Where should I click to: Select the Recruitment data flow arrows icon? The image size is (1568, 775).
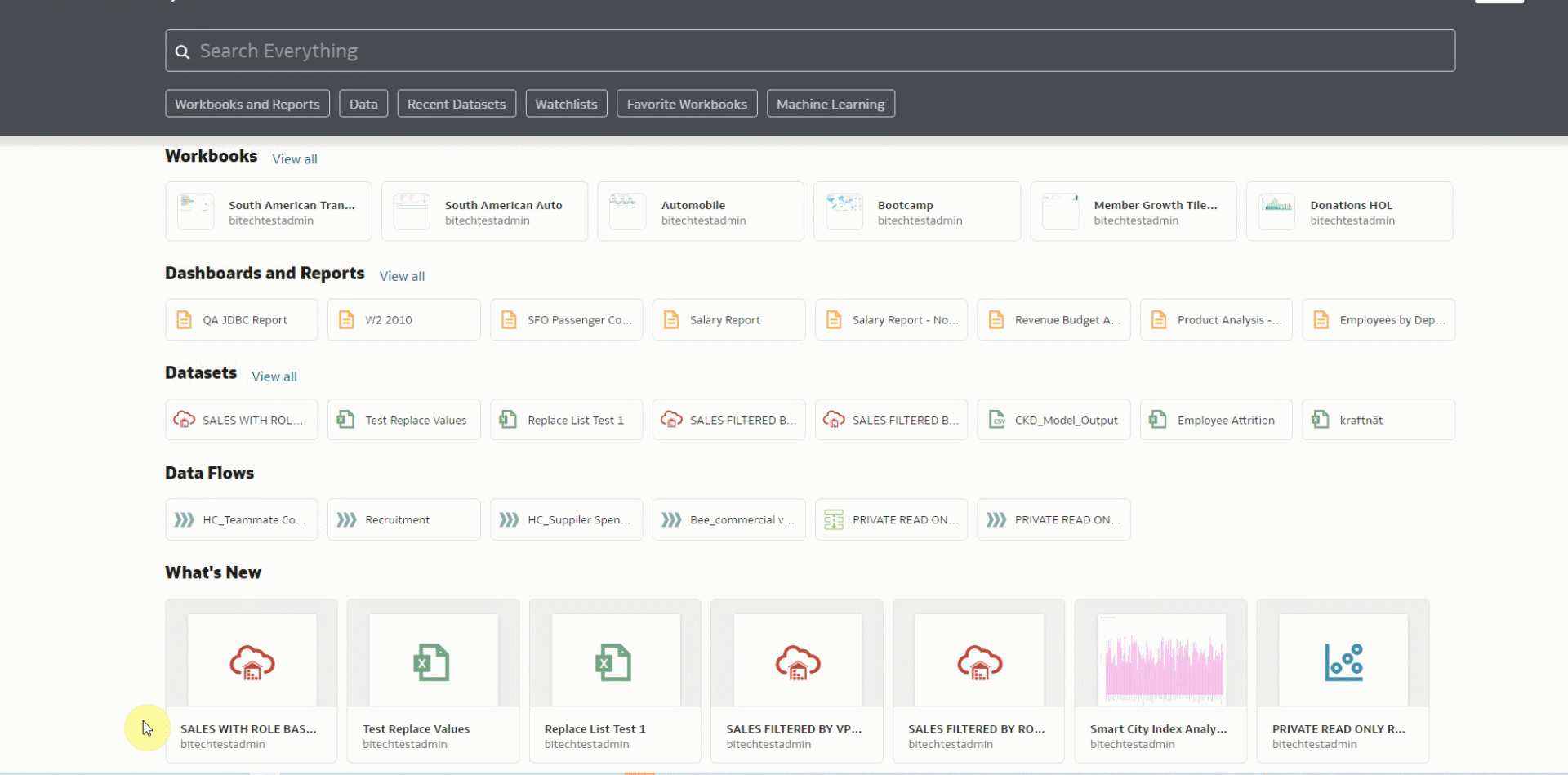[x=345, y=519]
